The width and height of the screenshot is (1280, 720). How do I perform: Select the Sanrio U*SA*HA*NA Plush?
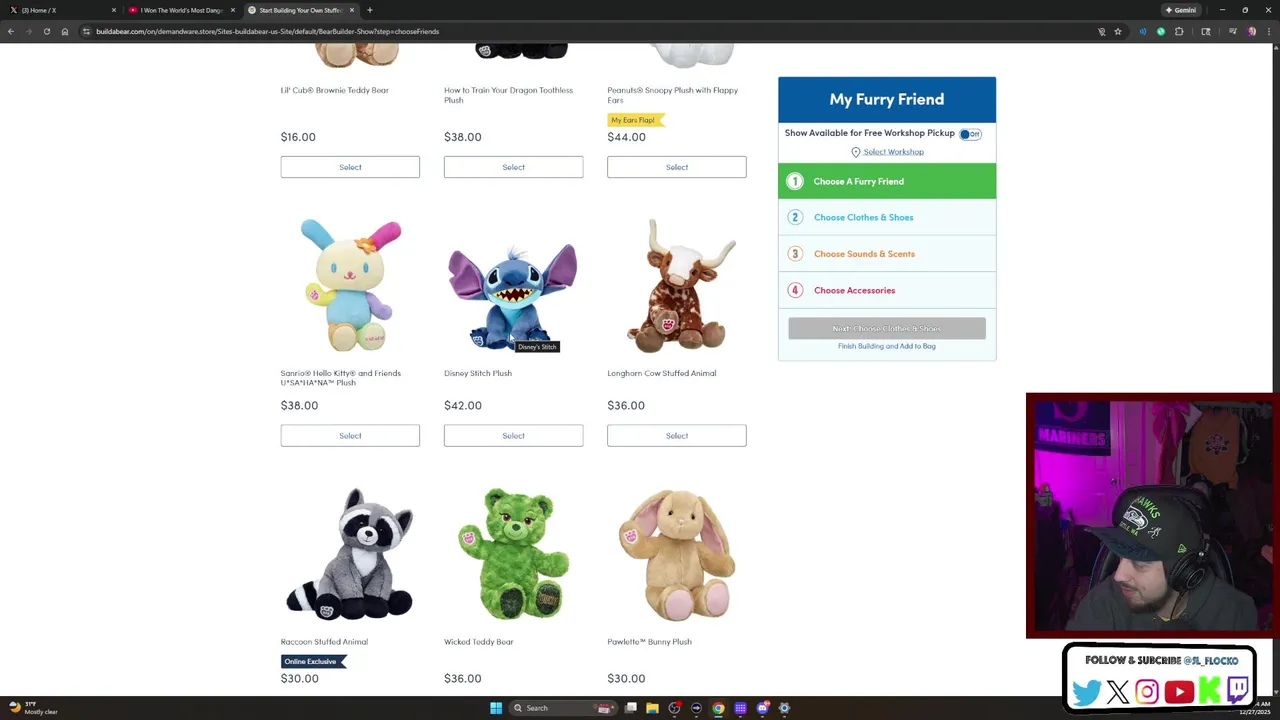(350, 436)
